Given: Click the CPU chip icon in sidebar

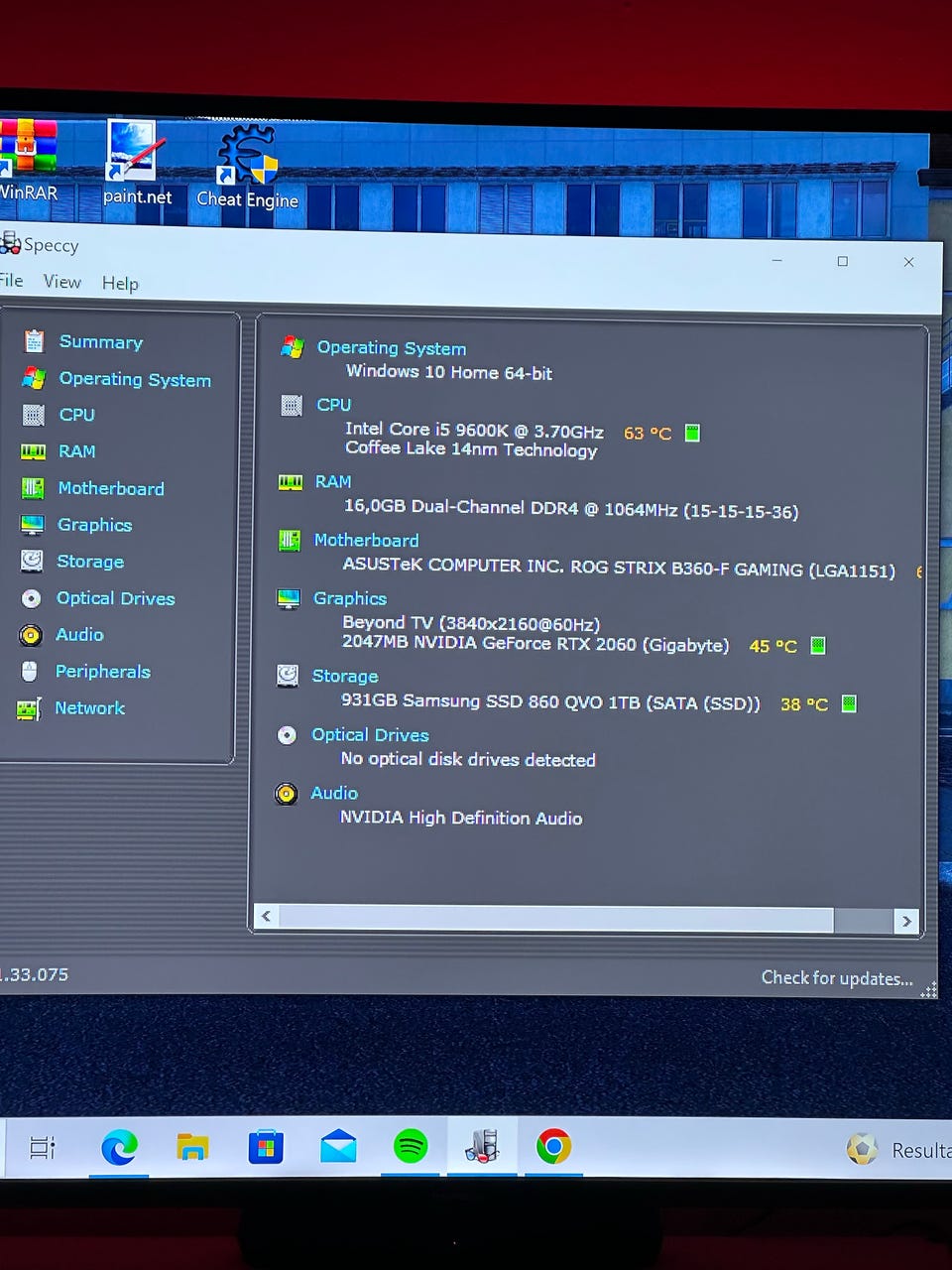Looking at the screenshot, I should pyautogui.click(x=33, y=415).
